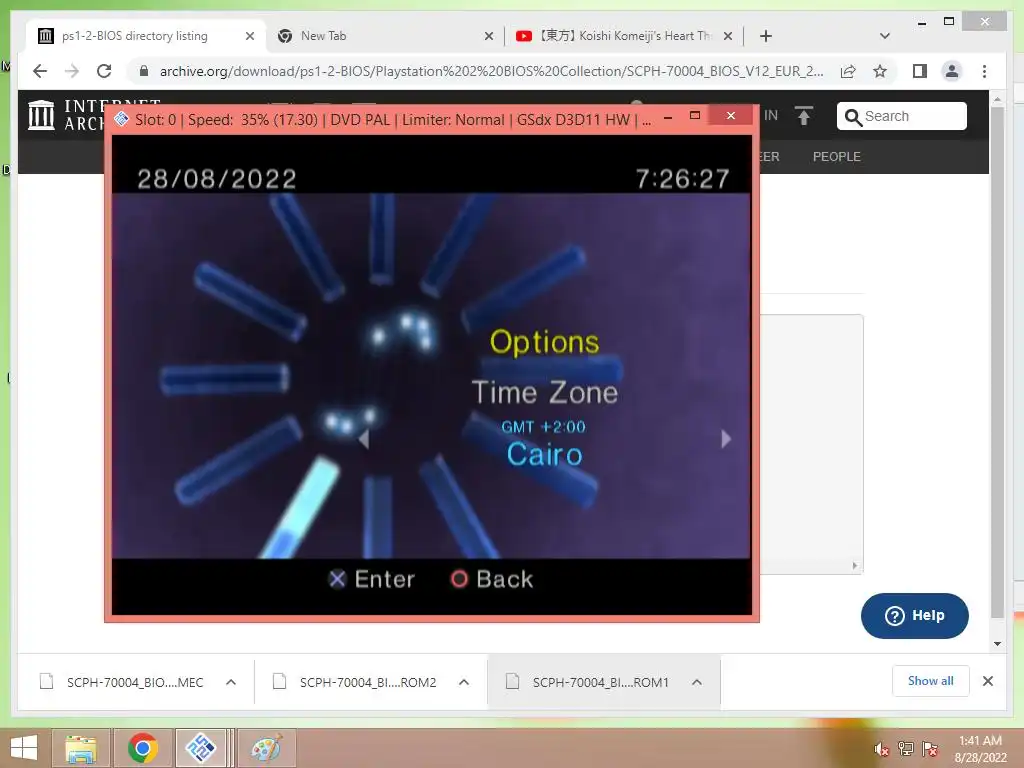Reload the archive.org page
The height and width of the screenshot is (768, 1024).
coord(104,71)
